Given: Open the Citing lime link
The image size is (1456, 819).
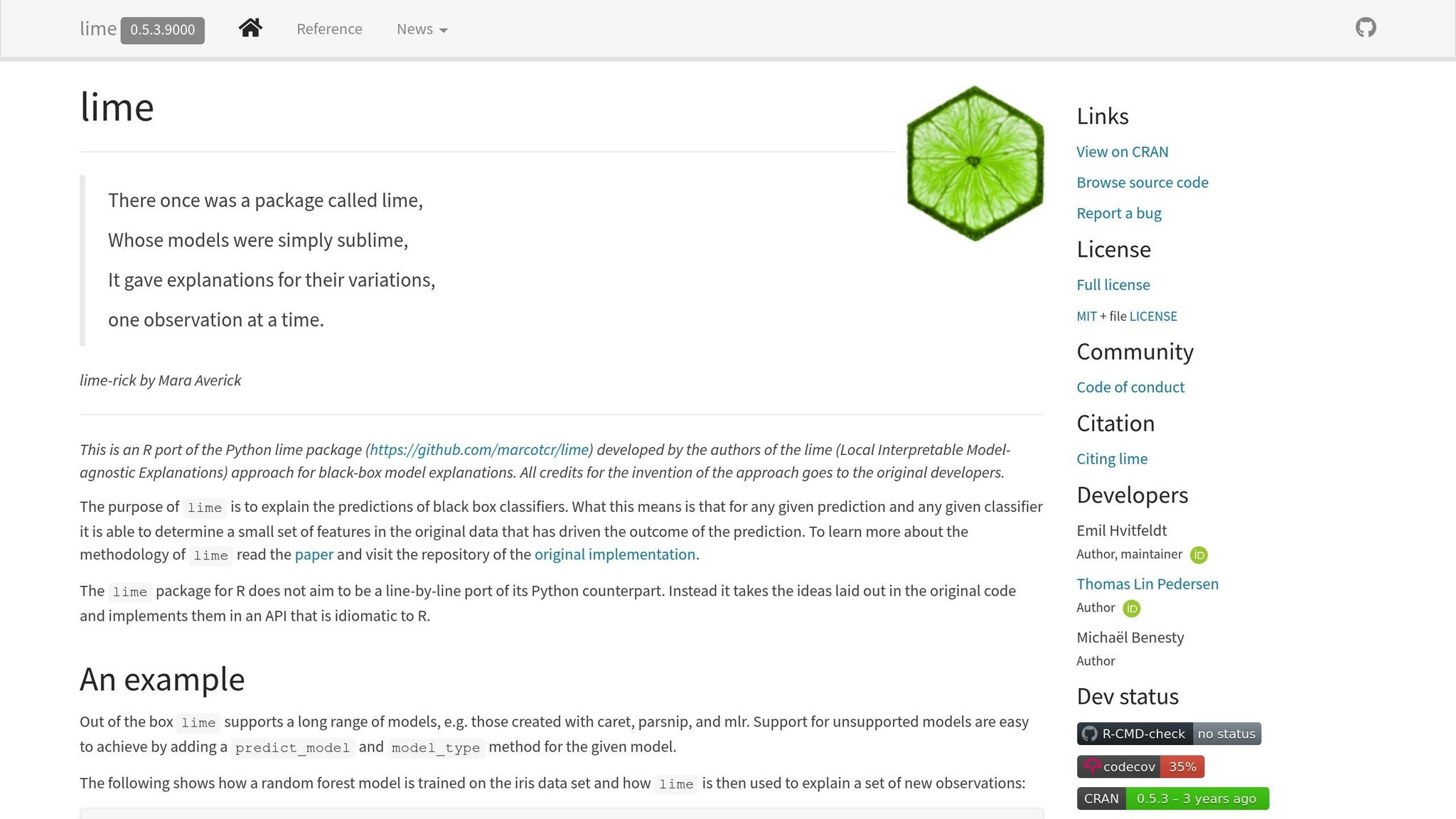Looking at the screenshot, I should click(x=1111, y=459).
